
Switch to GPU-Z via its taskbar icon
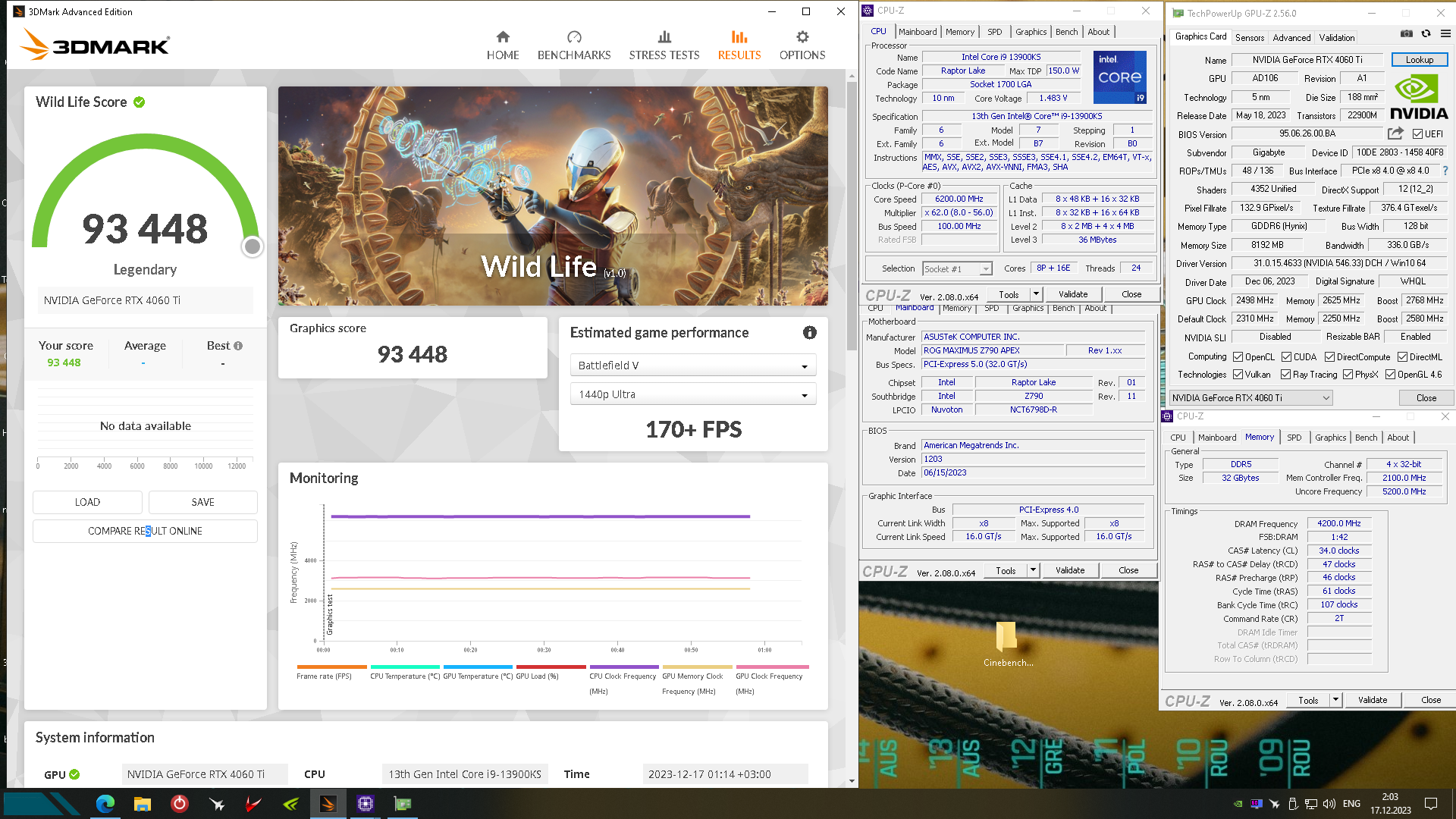(x=402, y=804)
